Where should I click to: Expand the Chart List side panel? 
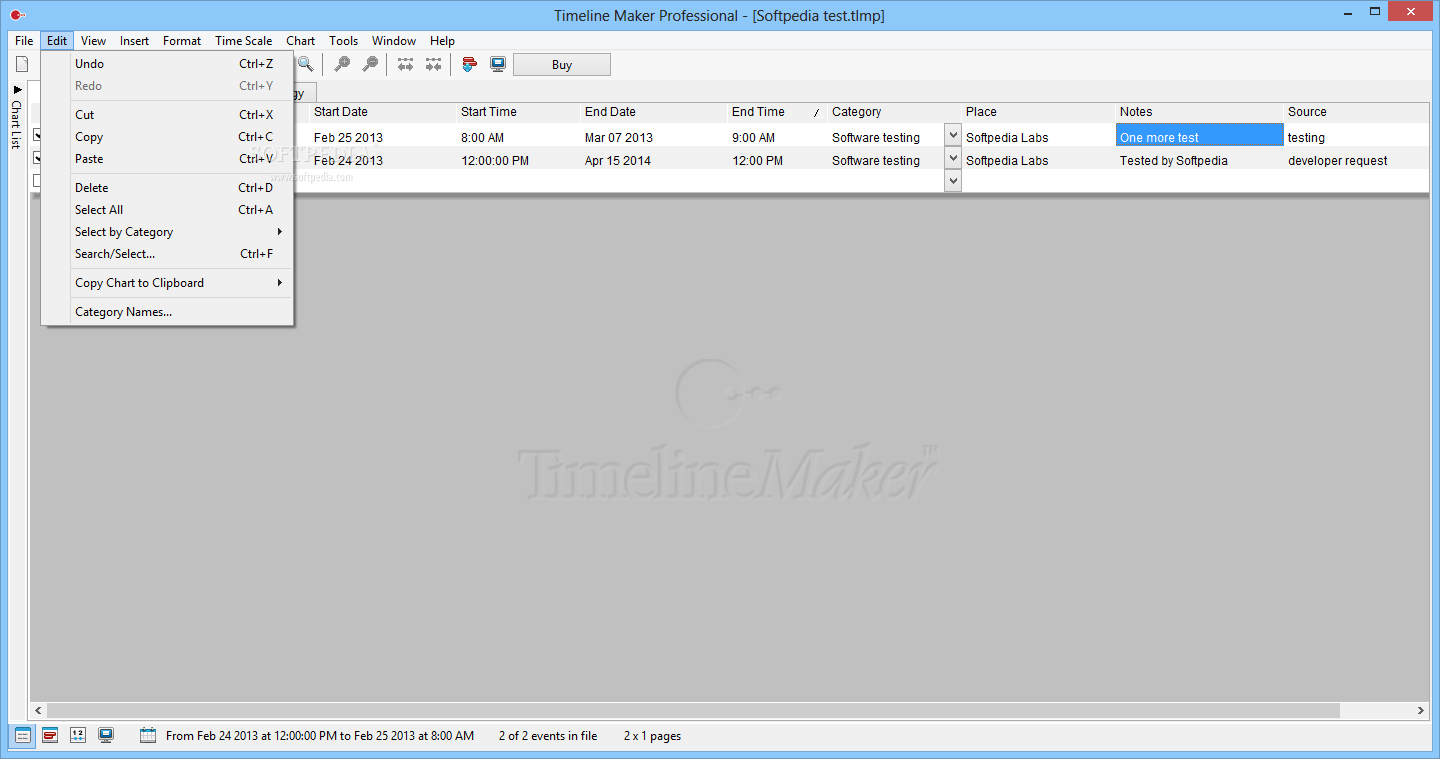point(16,117)
